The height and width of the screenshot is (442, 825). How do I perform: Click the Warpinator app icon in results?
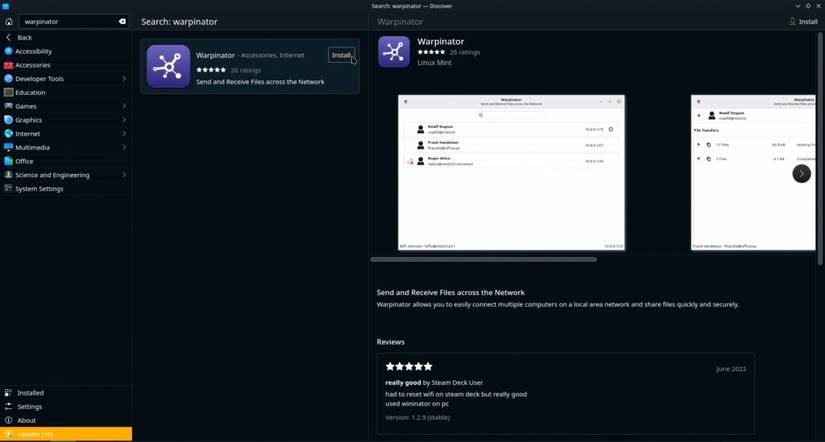[168, 67]
